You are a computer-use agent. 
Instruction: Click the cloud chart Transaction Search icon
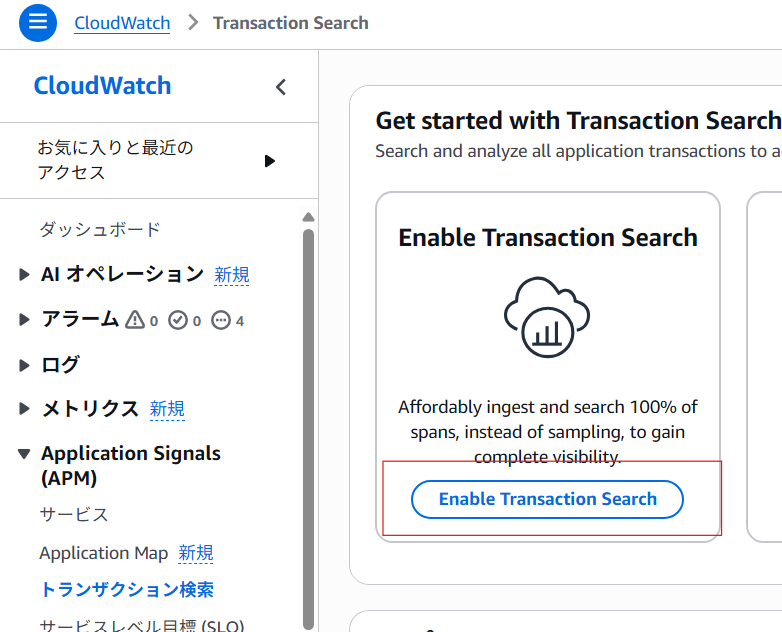click(x=547, y=317)
